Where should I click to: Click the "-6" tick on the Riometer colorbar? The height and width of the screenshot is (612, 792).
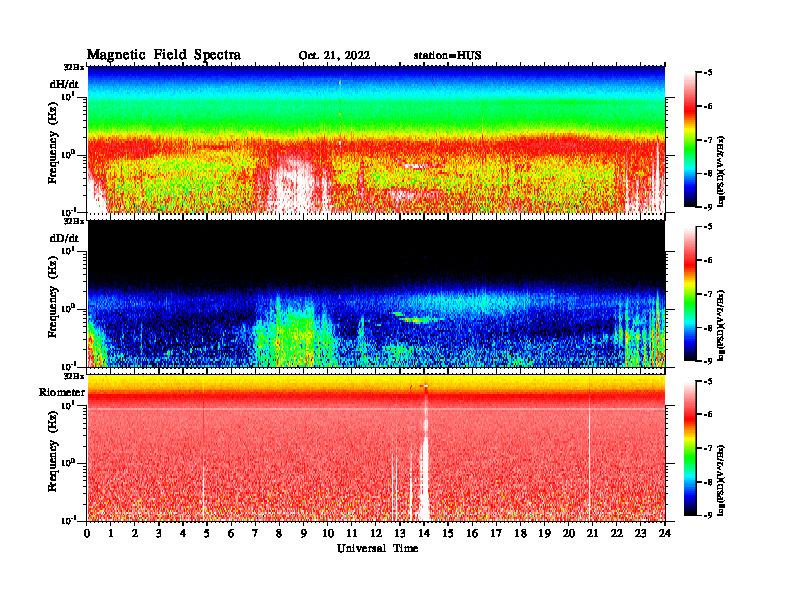pyautogui.click(x=708, y=415)
